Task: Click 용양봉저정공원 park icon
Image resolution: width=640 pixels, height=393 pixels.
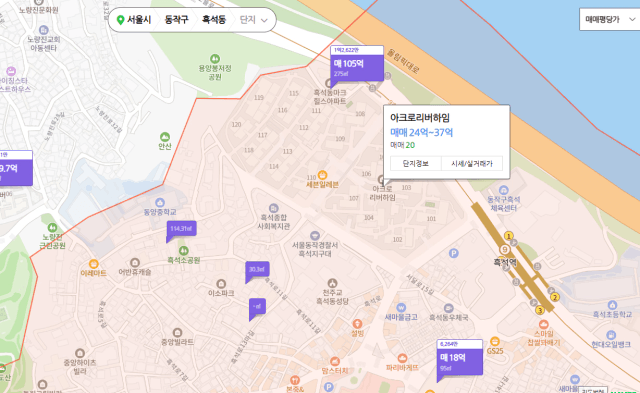Action: (215, 59)
